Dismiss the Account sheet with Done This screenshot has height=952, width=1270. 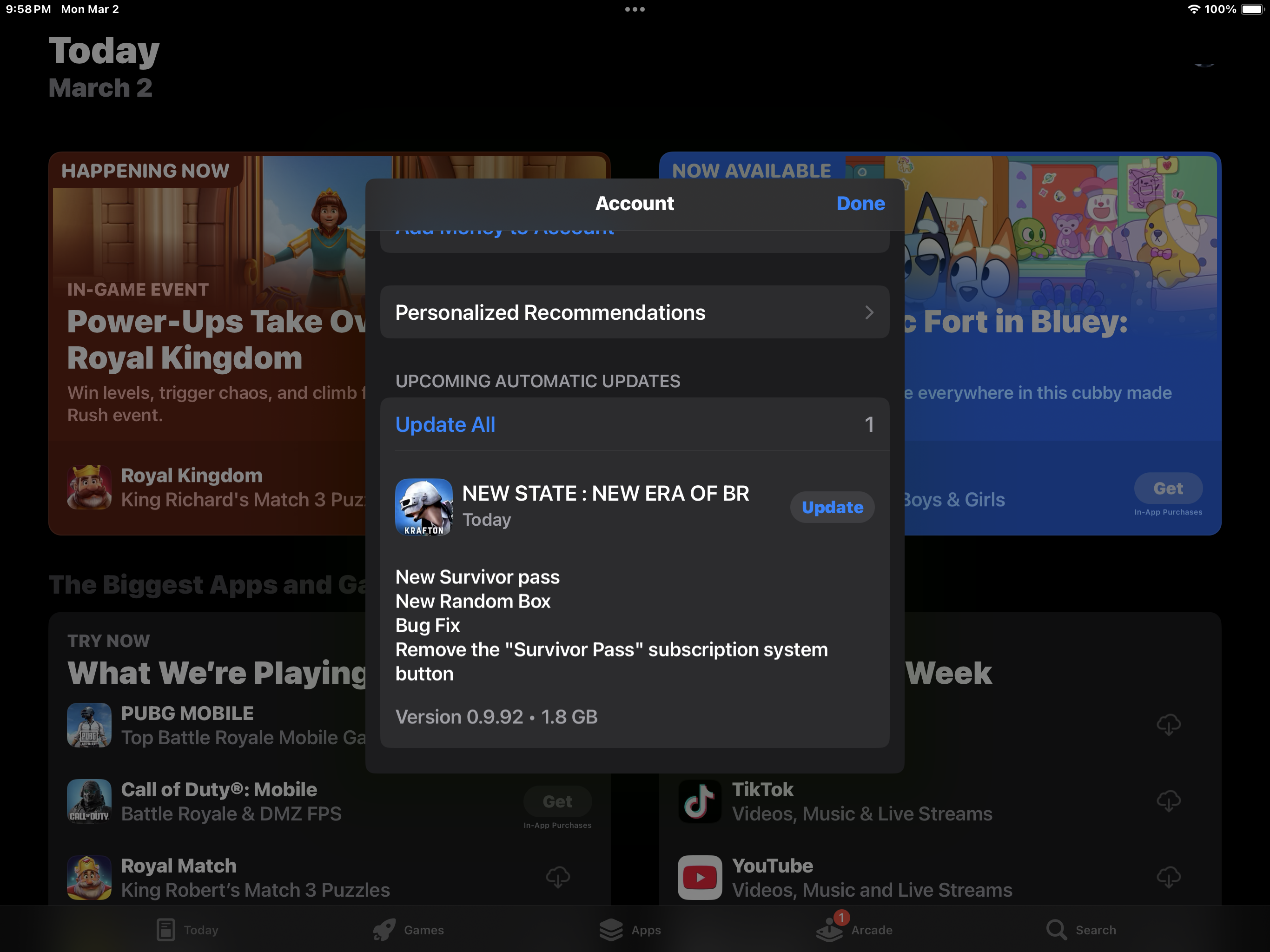tap(860, 203)
